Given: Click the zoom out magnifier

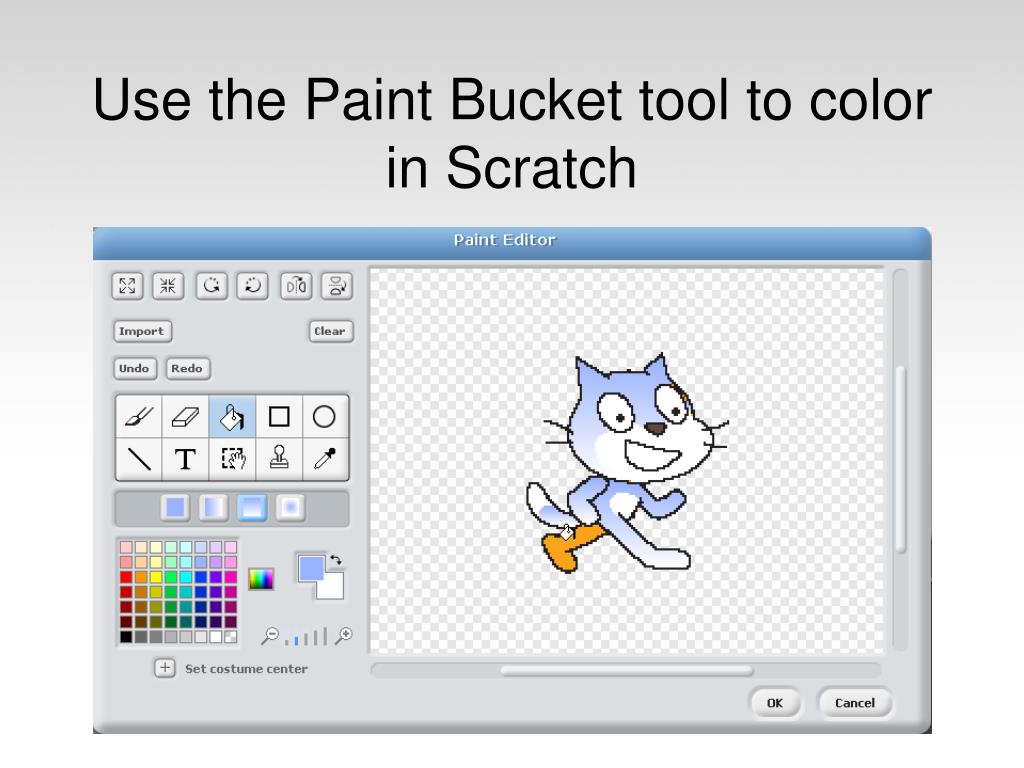Looking at the screenshot, I should tap(270, 635).
